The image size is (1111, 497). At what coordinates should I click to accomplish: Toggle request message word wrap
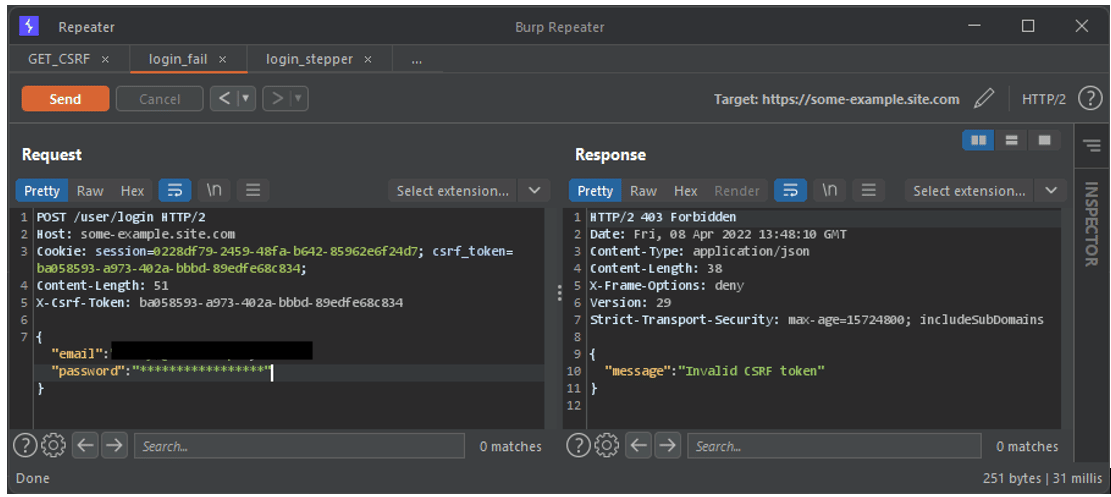[175, 190]
